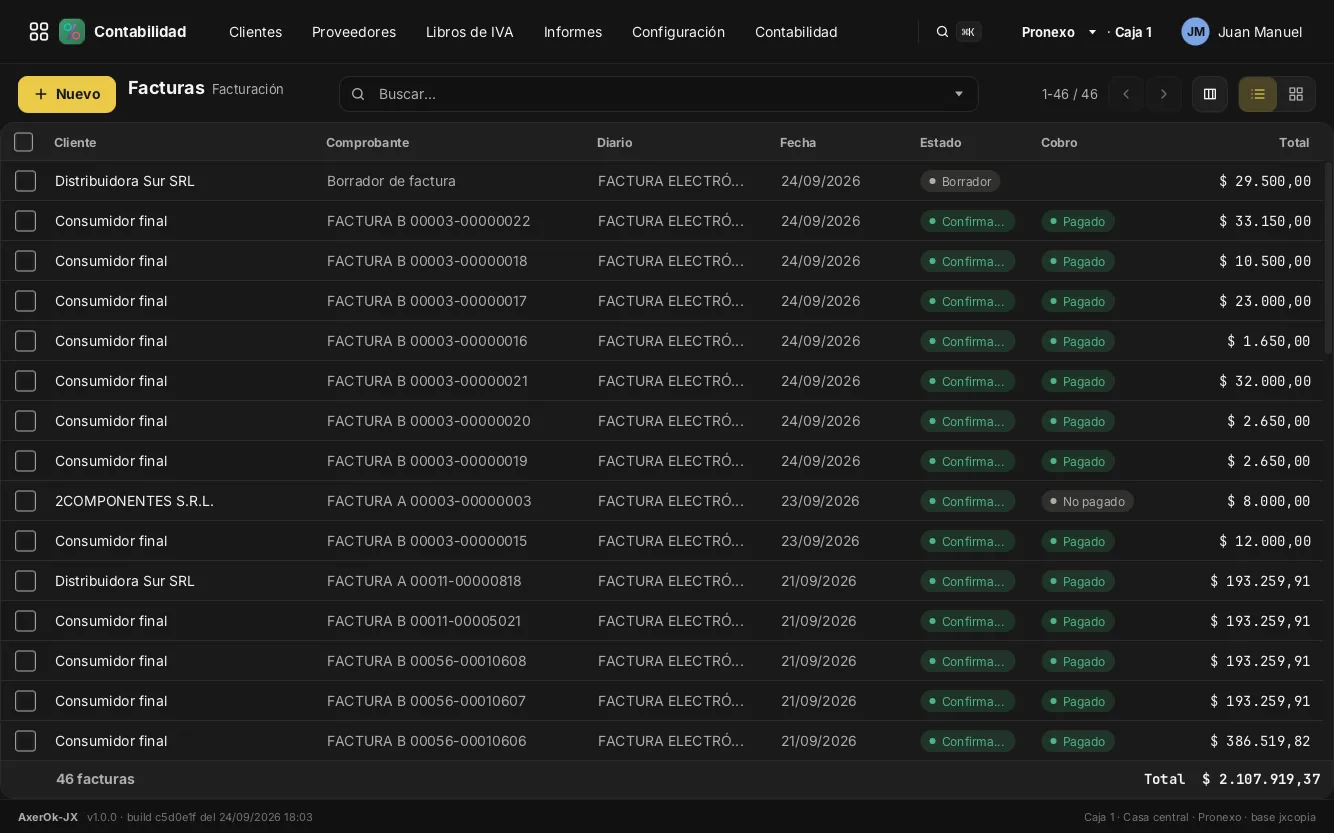Sort by the Total column header
This screenshot has height=833, width=1334.
(x=1294, y=142)
